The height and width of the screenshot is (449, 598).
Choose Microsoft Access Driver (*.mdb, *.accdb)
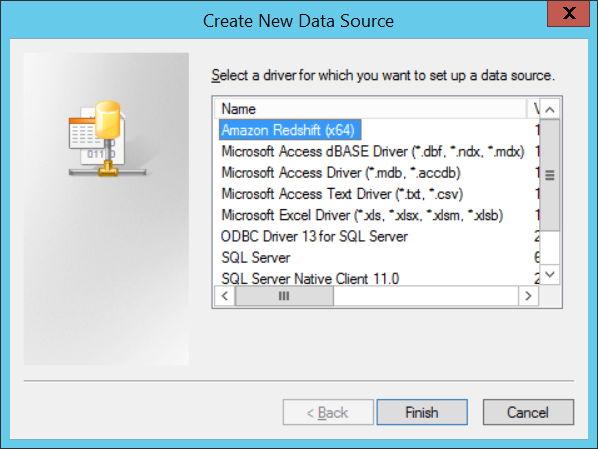(341, 173)
